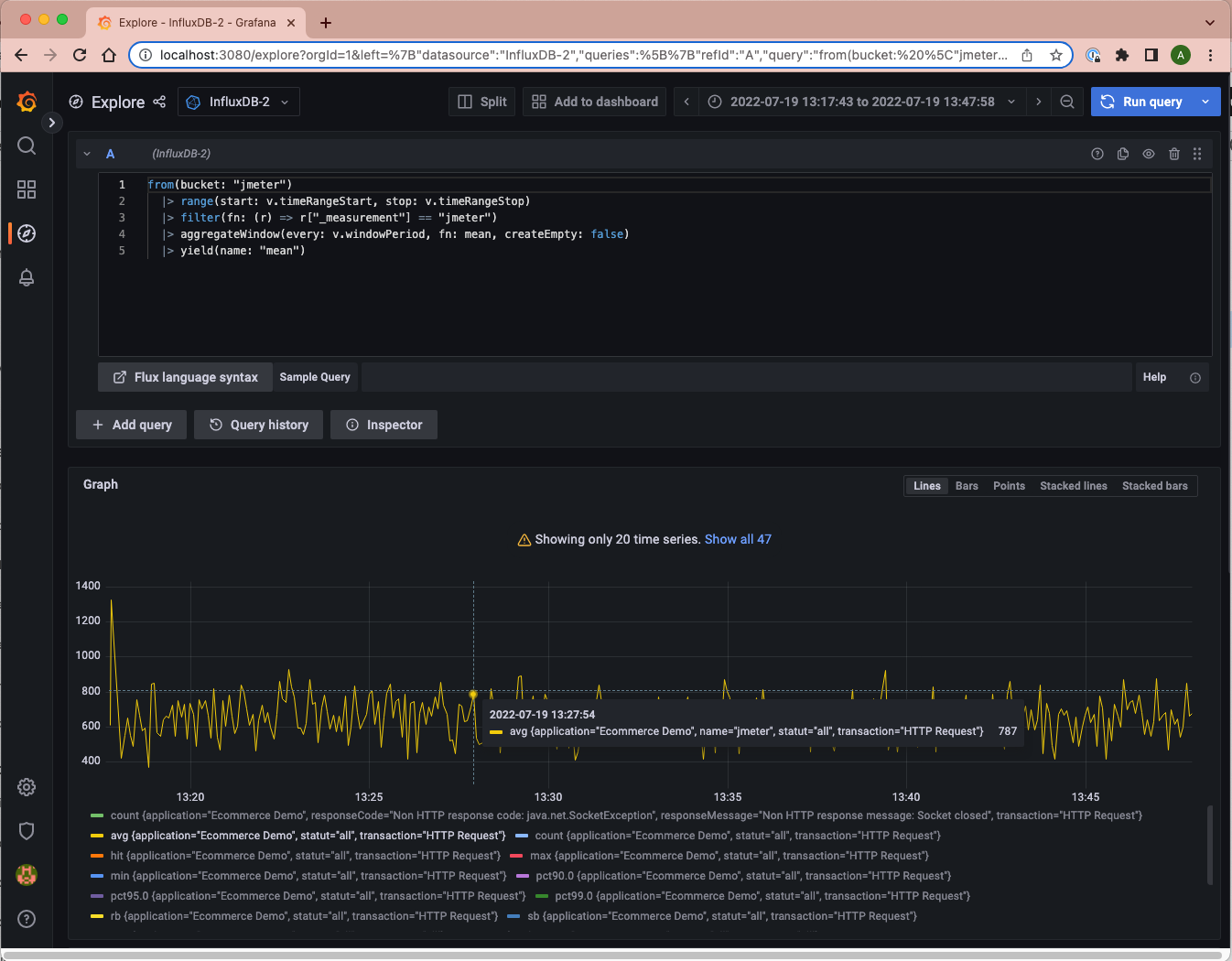Screen dimensions: 1232x961
Task: Open the Server admin shield icon
Action: point(27,831)
